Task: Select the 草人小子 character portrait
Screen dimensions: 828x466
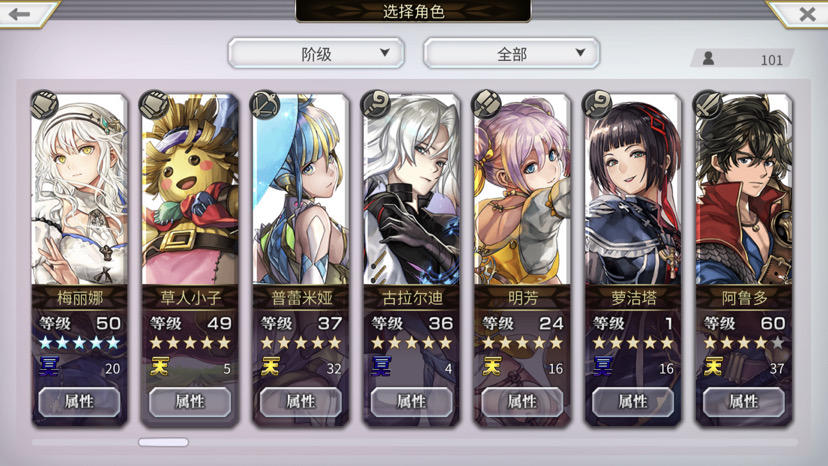Action: (x=190, y=190)
